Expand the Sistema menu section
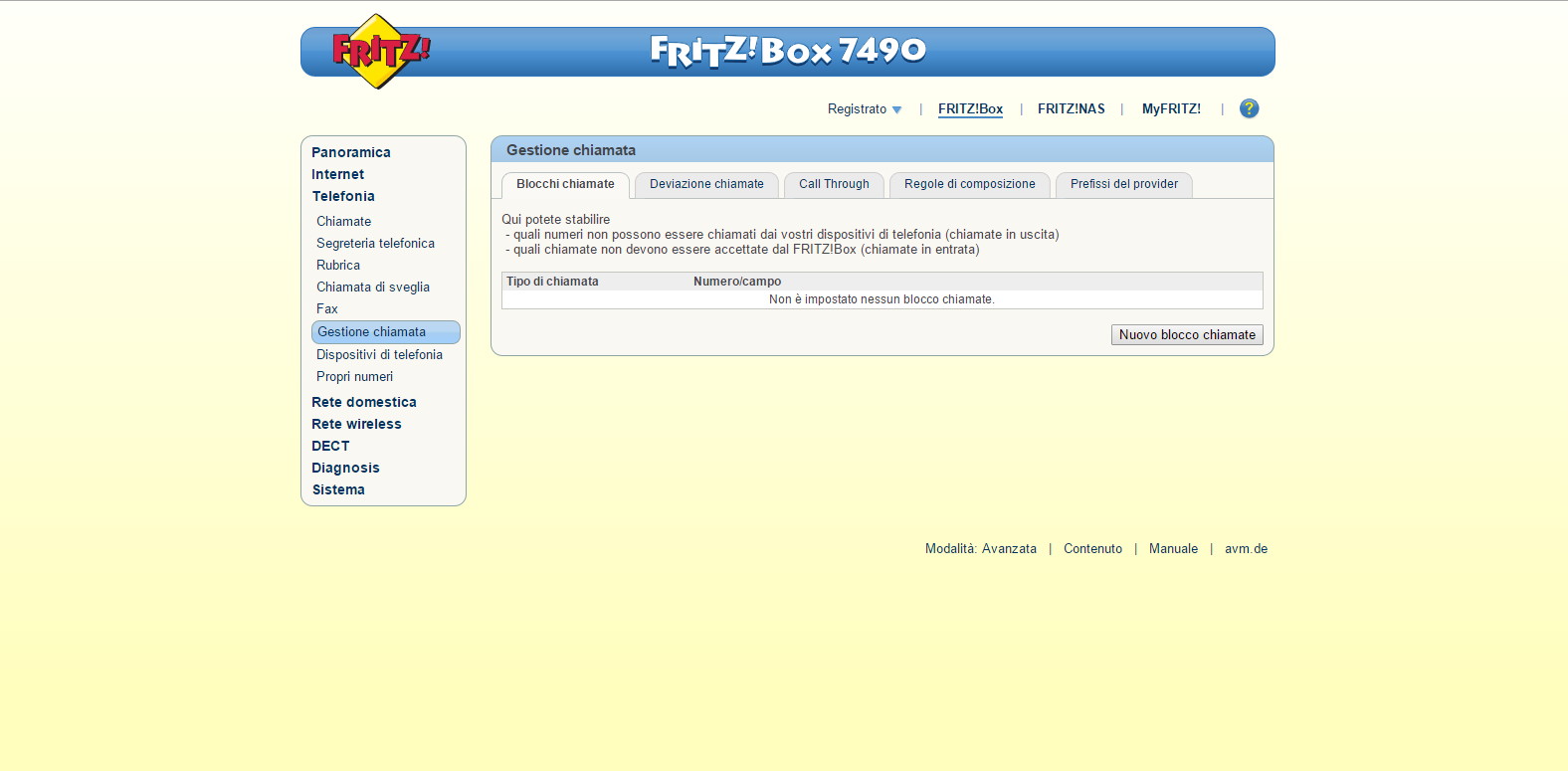 click(x=338, y=489)
